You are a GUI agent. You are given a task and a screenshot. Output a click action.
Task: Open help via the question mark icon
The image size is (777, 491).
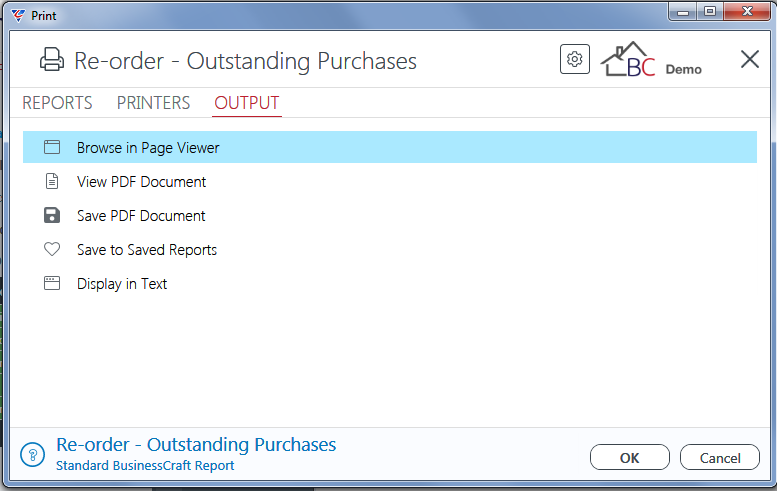(33, 454)
